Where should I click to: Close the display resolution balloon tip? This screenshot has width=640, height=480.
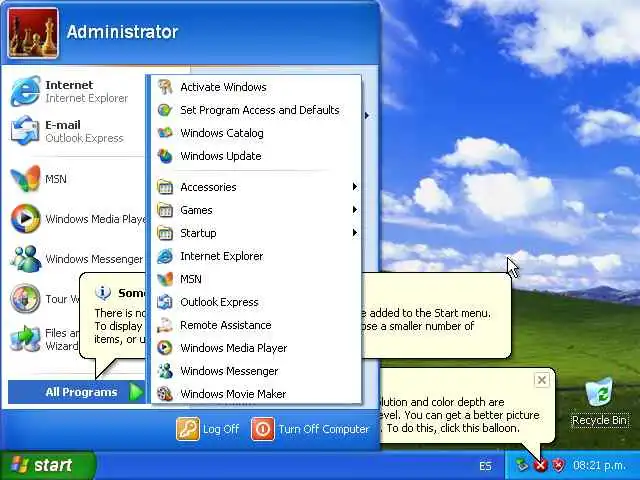[x=541, y=380]
